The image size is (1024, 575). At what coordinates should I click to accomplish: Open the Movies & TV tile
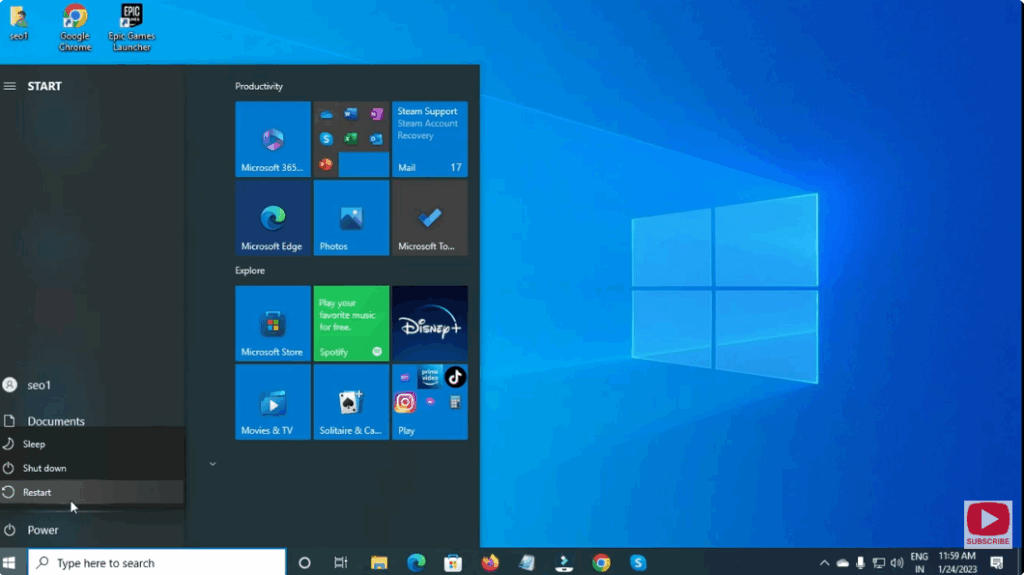point(273,402)
